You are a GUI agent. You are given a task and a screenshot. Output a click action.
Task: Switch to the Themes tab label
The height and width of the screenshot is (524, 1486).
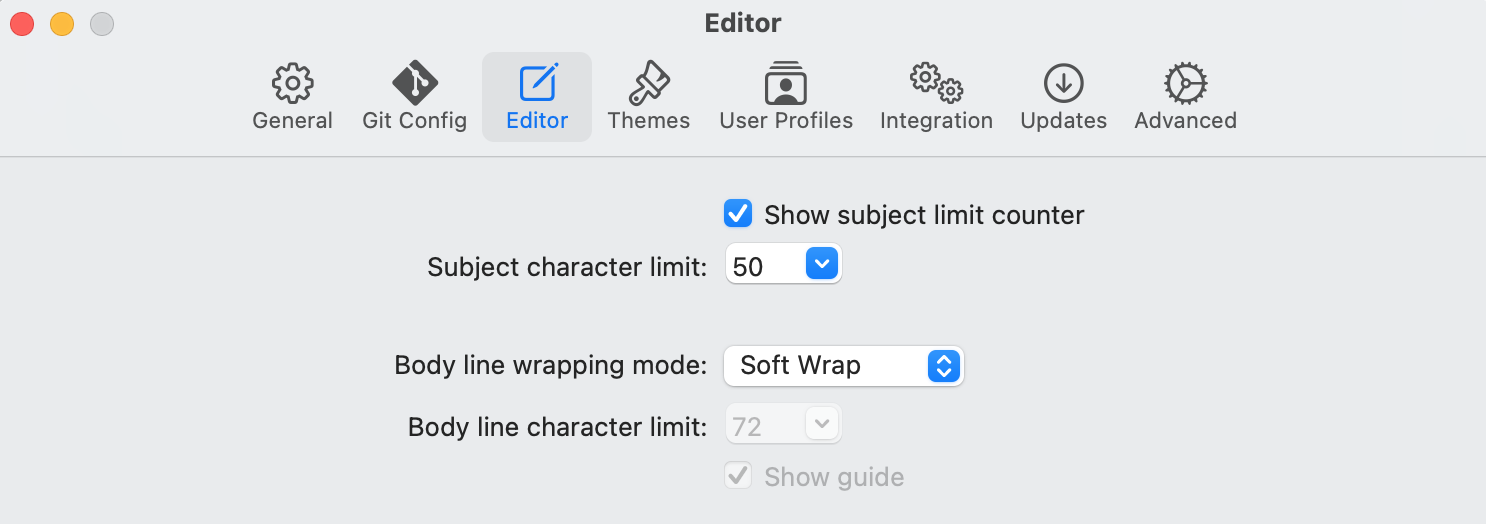click(x=649, y=121)
